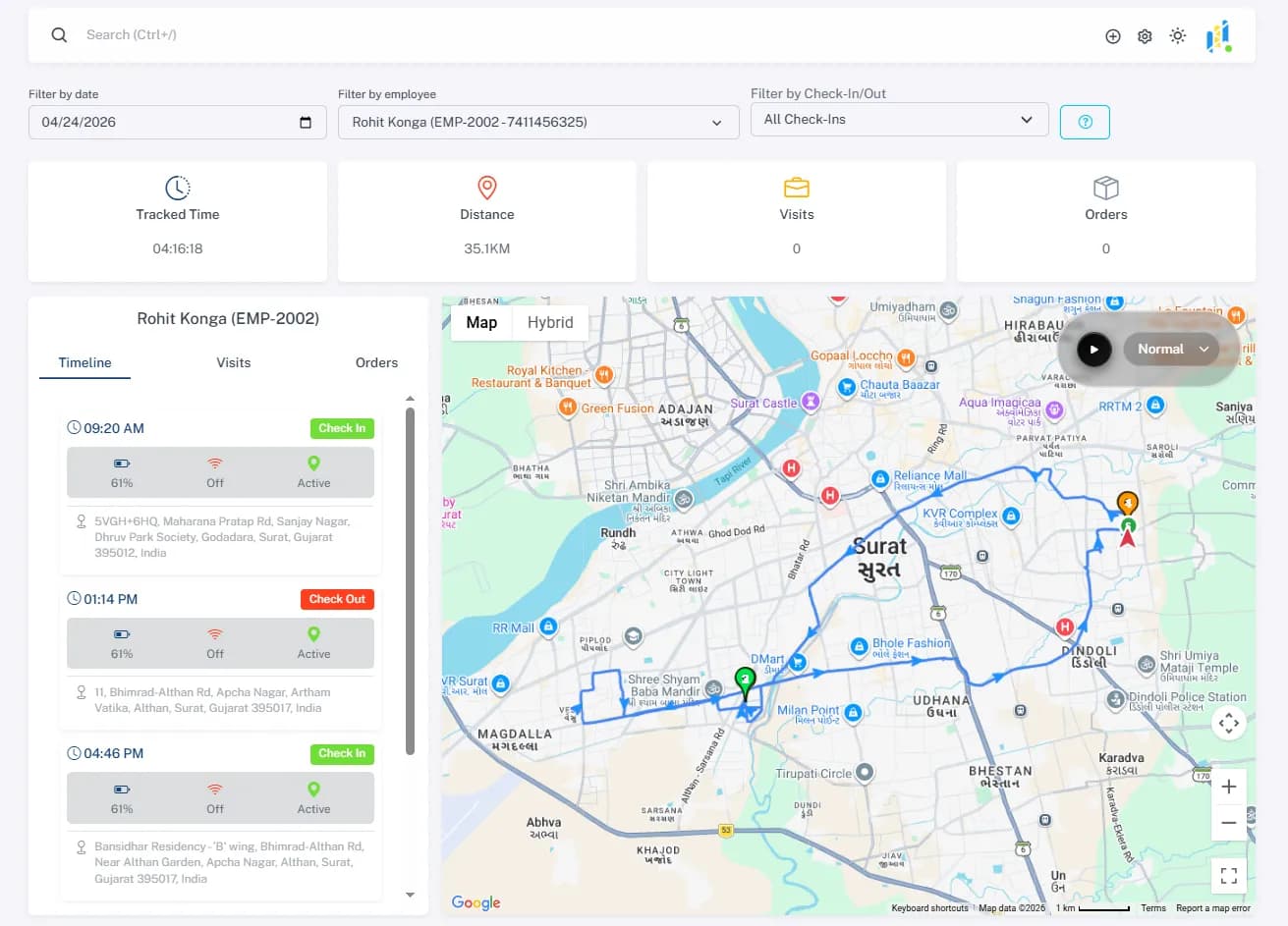Click Report a map error link
The height and width of the screenshot is (926, 1288).
(x=1213, y=908)
